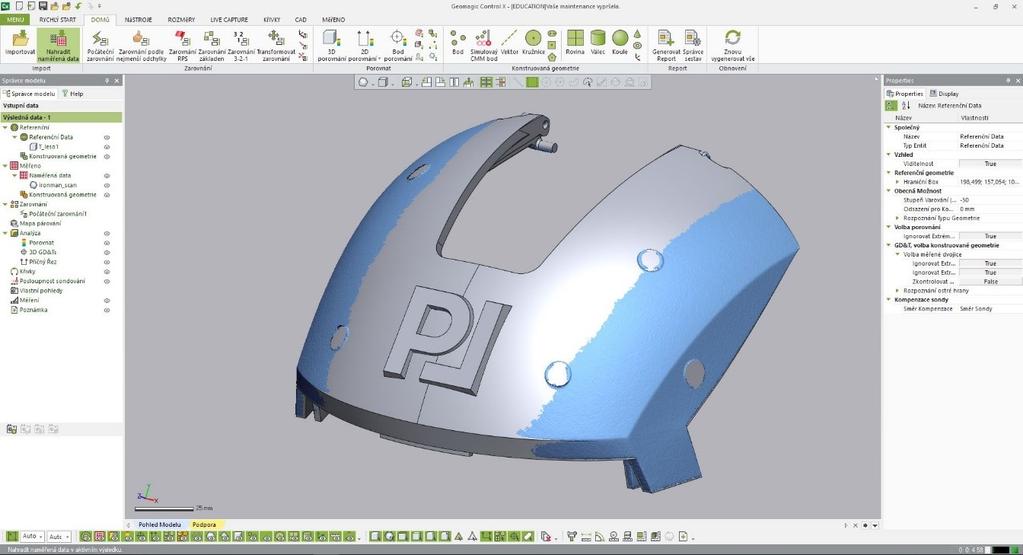Toggle visibility of 3D GD&Ts
This screenshot has height=555, width=1023.
107,252
